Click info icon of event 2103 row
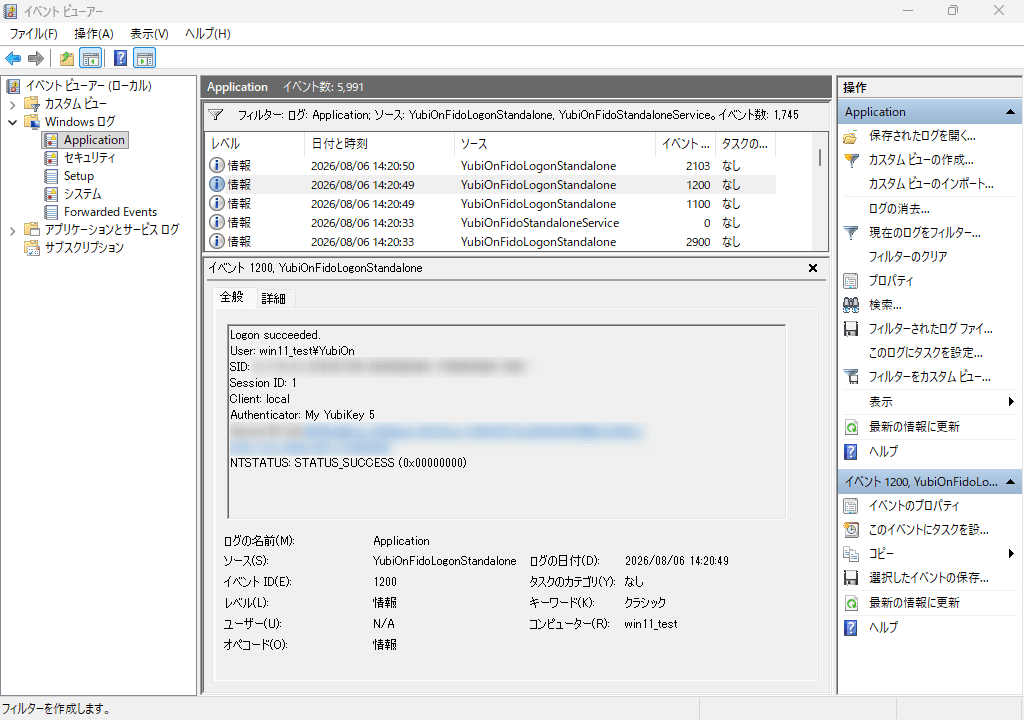 coord(216,165)
